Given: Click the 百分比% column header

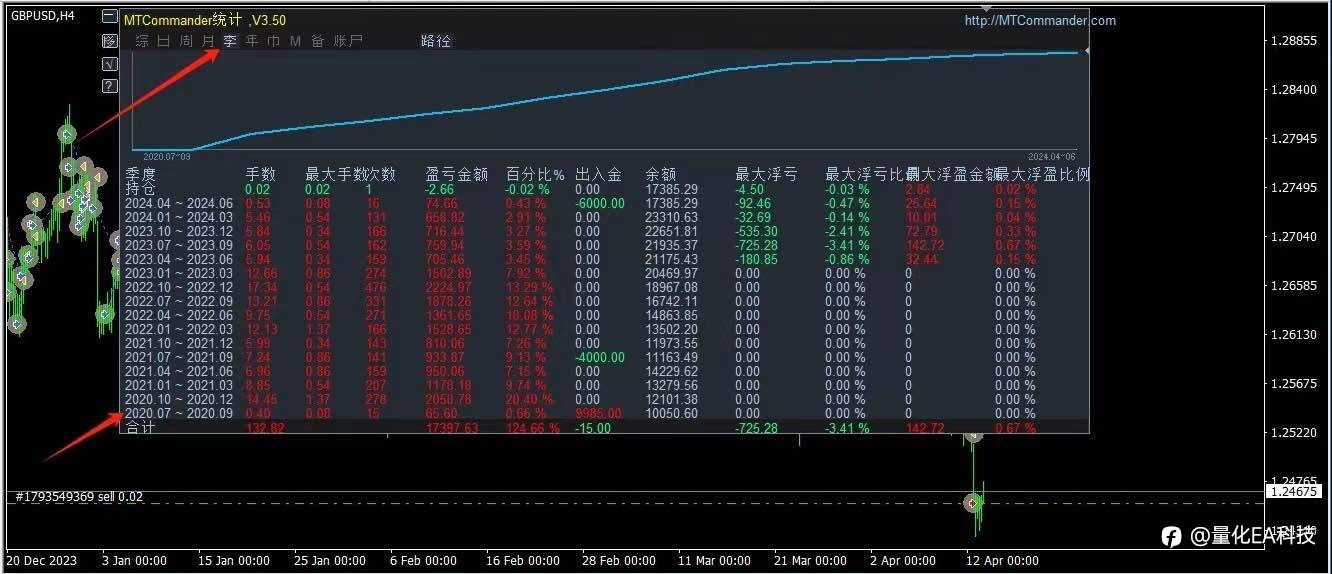Looking at the screenshot, I should click(535, 174).
